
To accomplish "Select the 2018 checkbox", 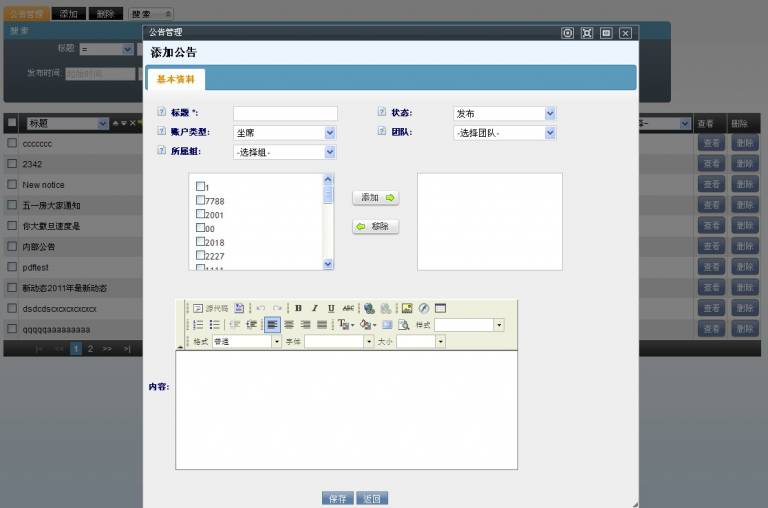I will tap(201, 242).
